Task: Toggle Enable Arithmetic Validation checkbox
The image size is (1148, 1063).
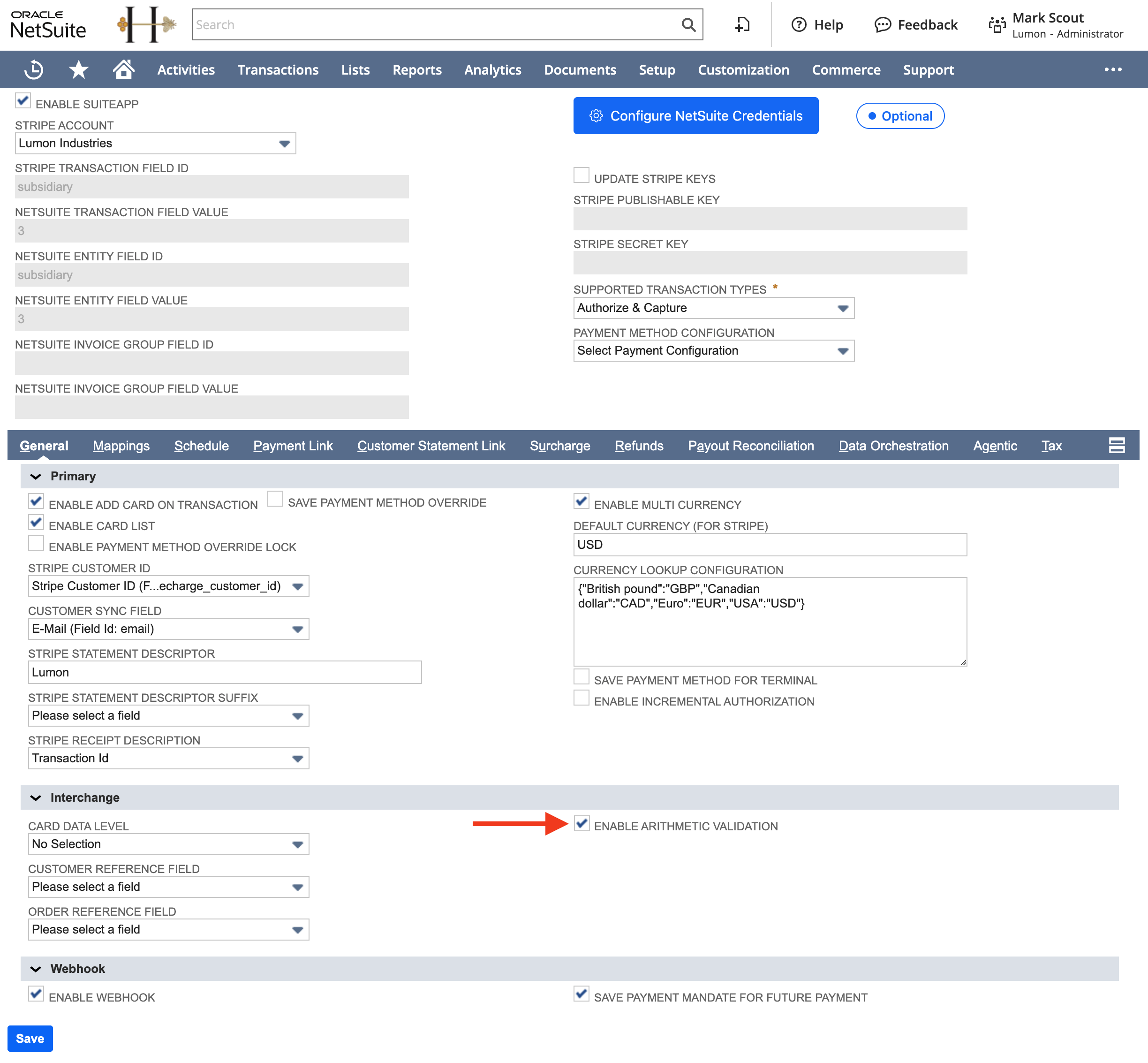Action: [x=582, y=823]
